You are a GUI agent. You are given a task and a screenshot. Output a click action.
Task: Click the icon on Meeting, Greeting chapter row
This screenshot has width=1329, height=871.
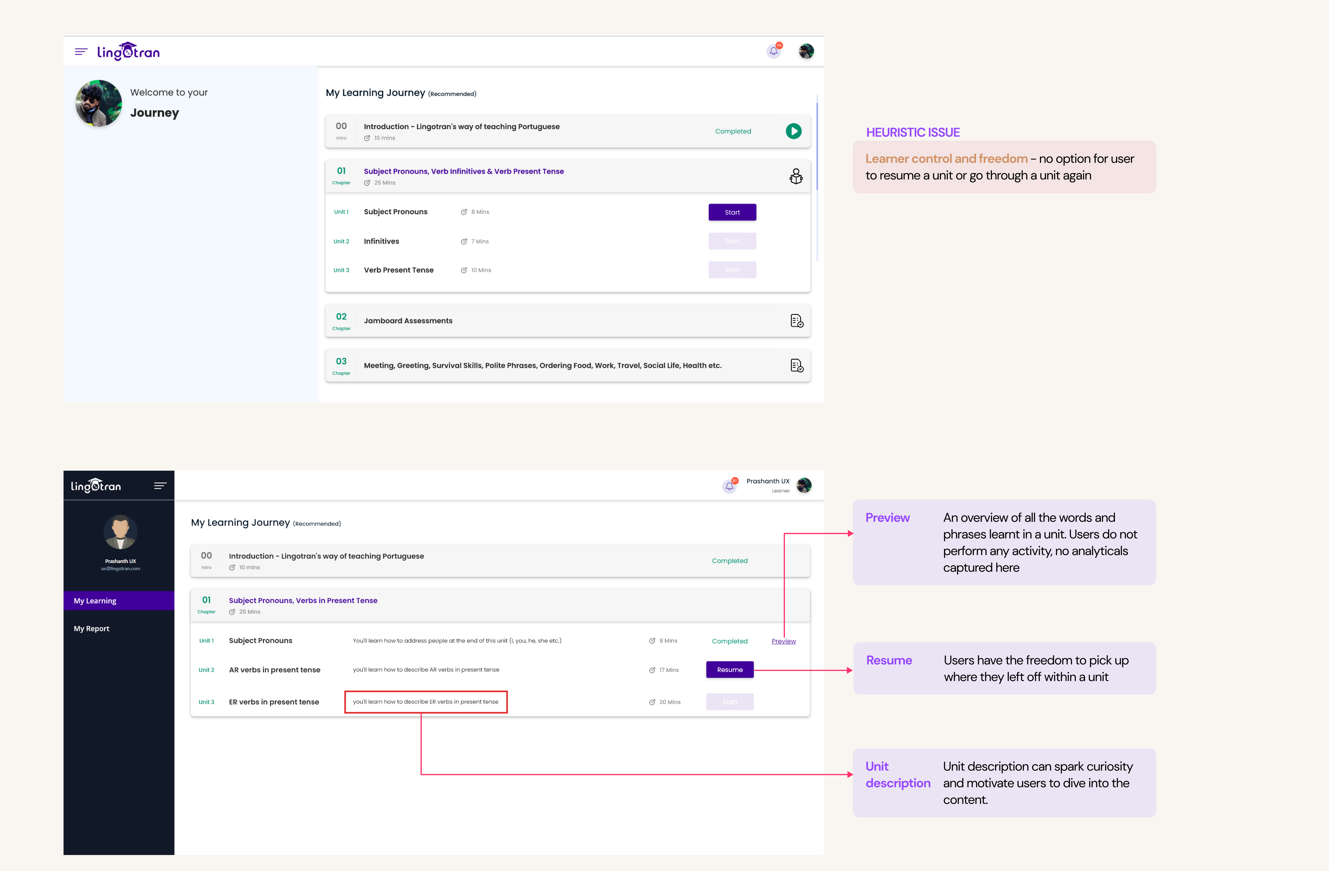tap(796, 366)
